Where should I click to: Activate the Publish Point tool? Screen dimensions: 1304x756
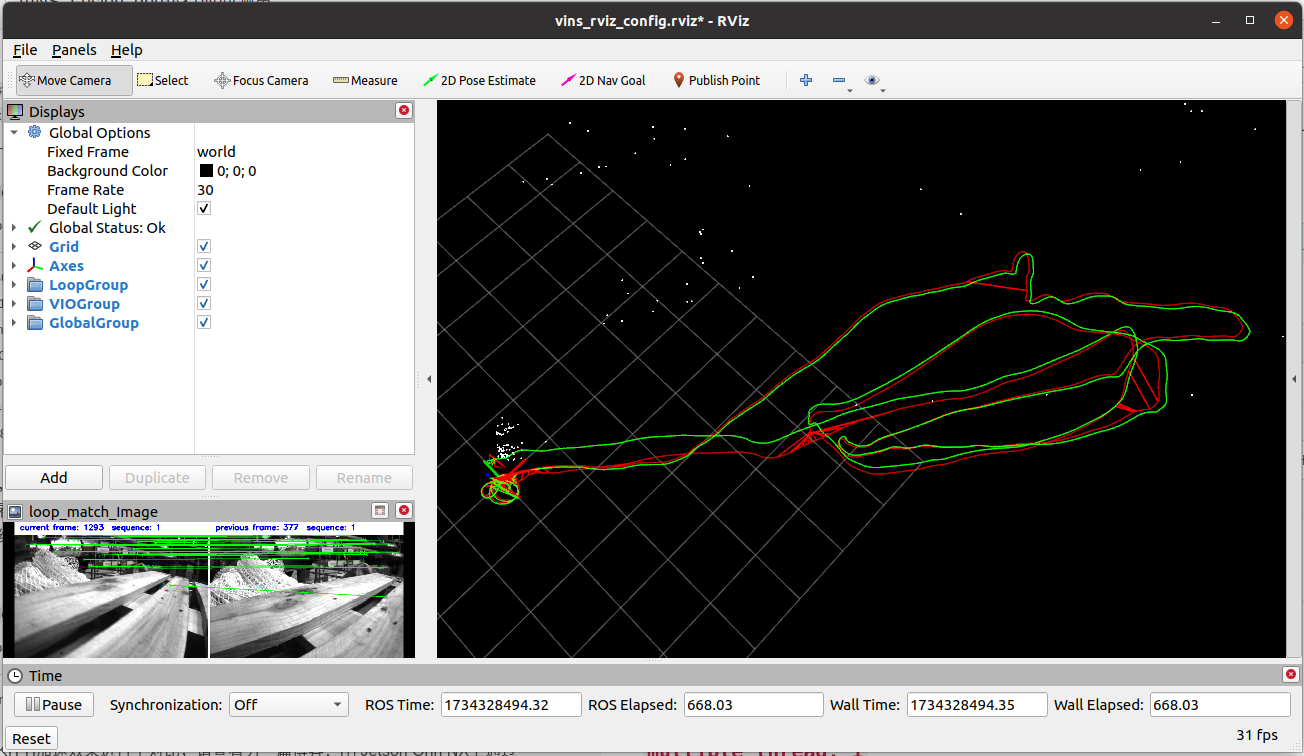click(716, 80)
